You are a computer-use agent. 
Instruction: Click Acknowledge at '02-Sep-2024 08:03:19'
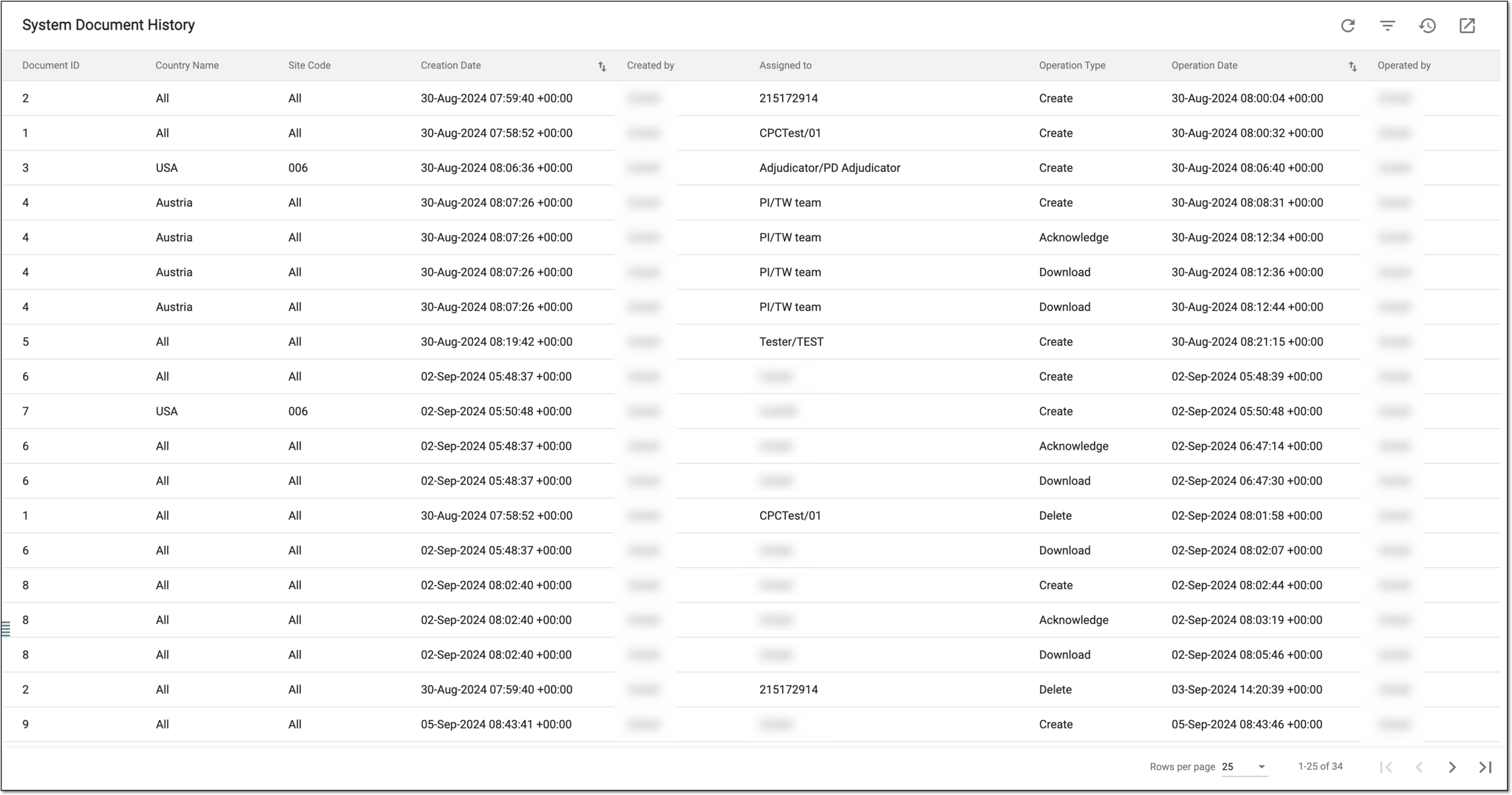1074,620
